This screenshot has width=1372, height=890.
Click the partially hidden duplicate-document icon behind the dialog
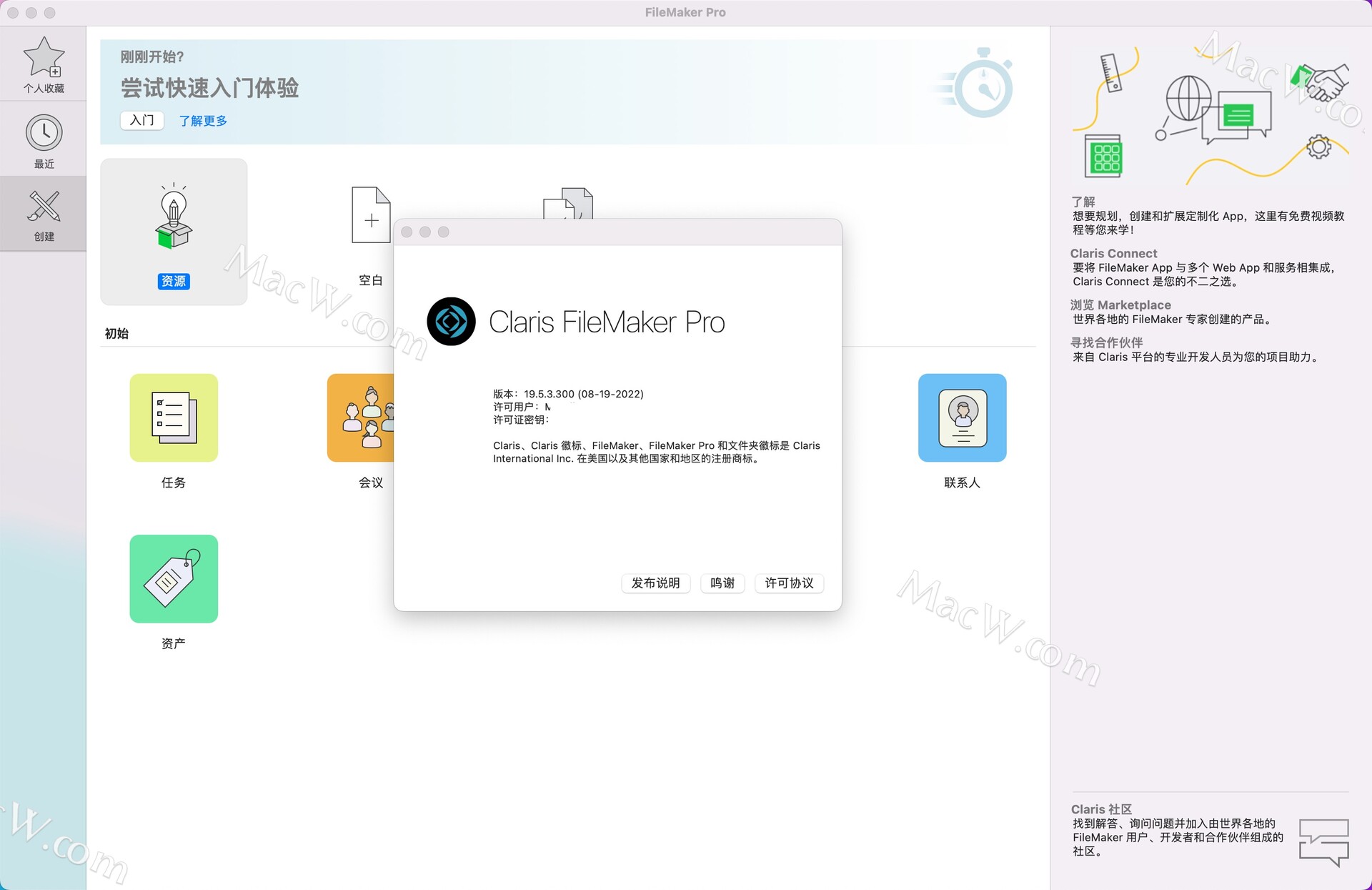[x=568, y=203]
